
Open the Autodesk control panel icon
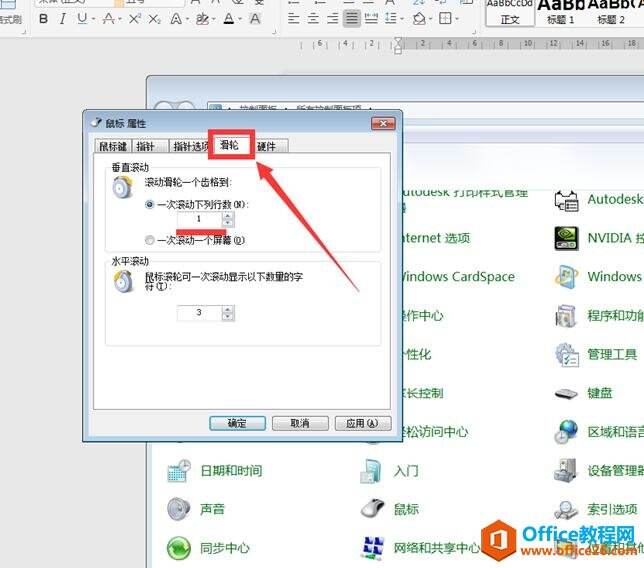pyautogui.click(x=566, y=200)
